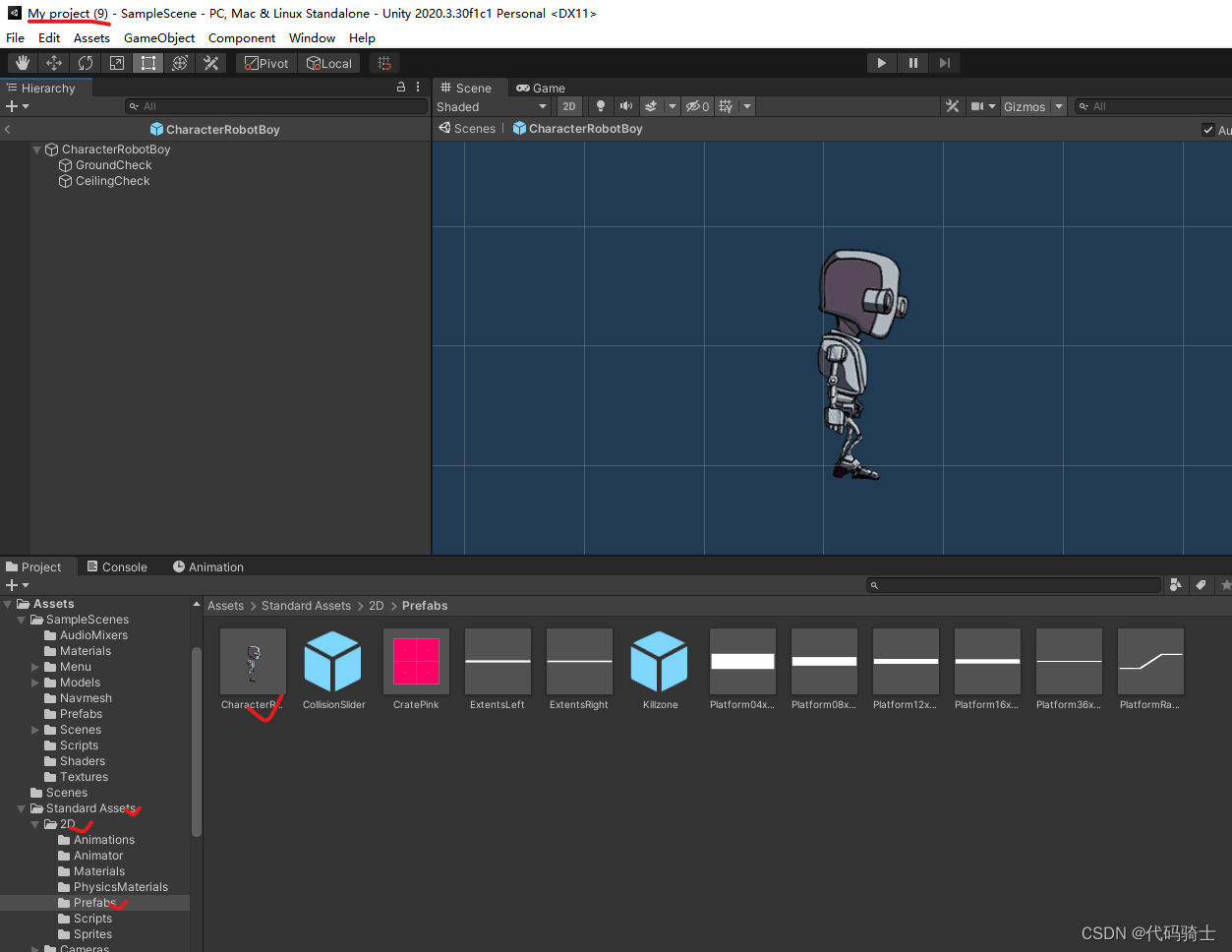The width and height of the screenshot is (1232, 952).
Task: Select CharacterRobotBoy prefab thumbnail
Action: tap(253, 661)
